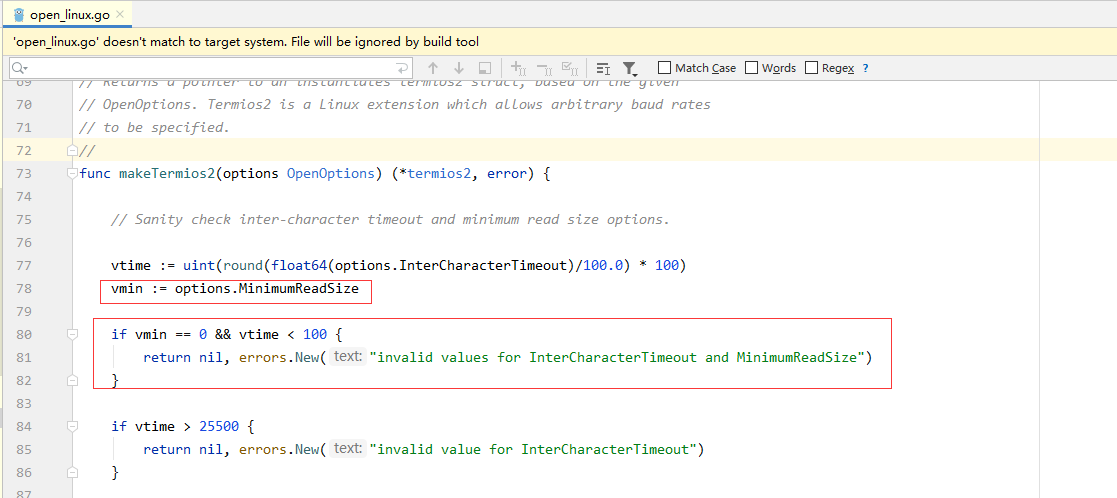Open regex help question mark link
The width and height of the screenshot is (1117, 498).
pos(866,68)
